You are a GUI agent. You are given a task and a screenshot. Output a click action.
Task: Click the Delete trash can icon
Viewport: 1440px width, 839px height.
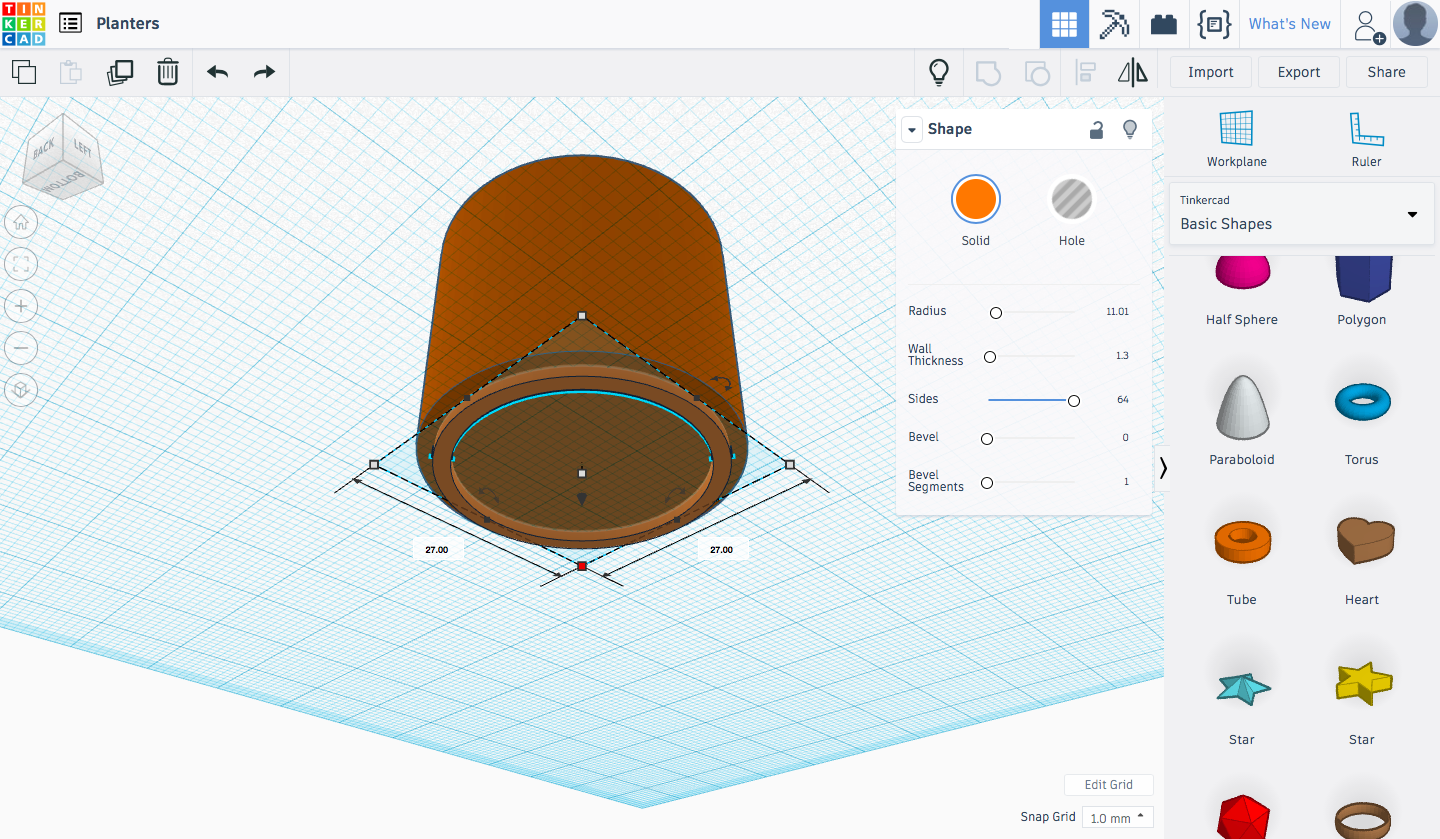[168, 72]
